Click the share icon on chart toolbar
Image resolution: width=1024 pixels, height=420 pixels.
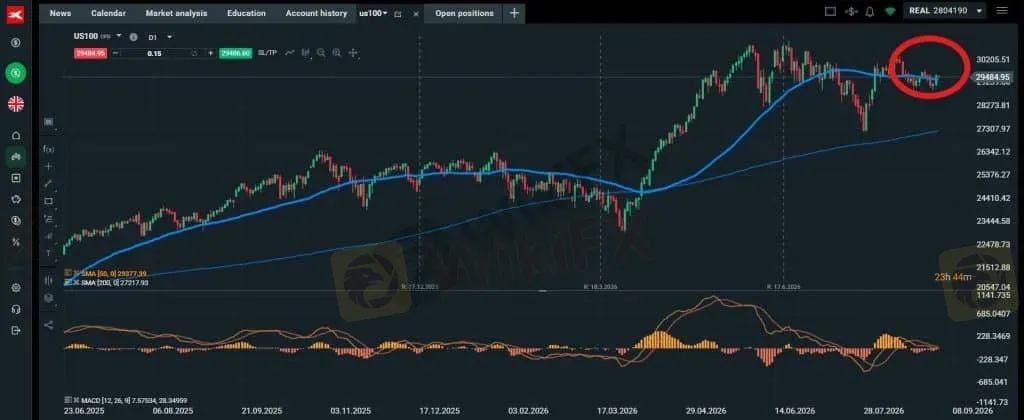[48, 325]
